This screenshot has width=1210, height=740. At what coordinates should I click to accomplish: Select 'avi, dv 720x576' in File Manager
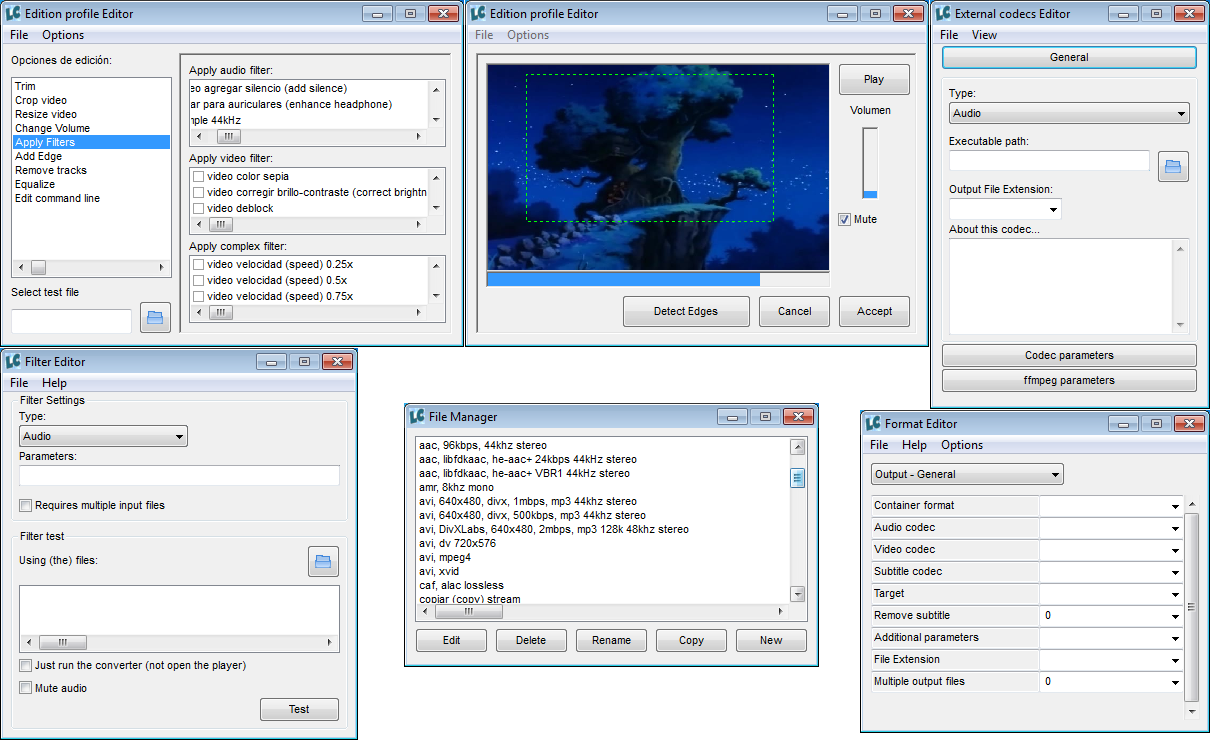coord(603,543)
